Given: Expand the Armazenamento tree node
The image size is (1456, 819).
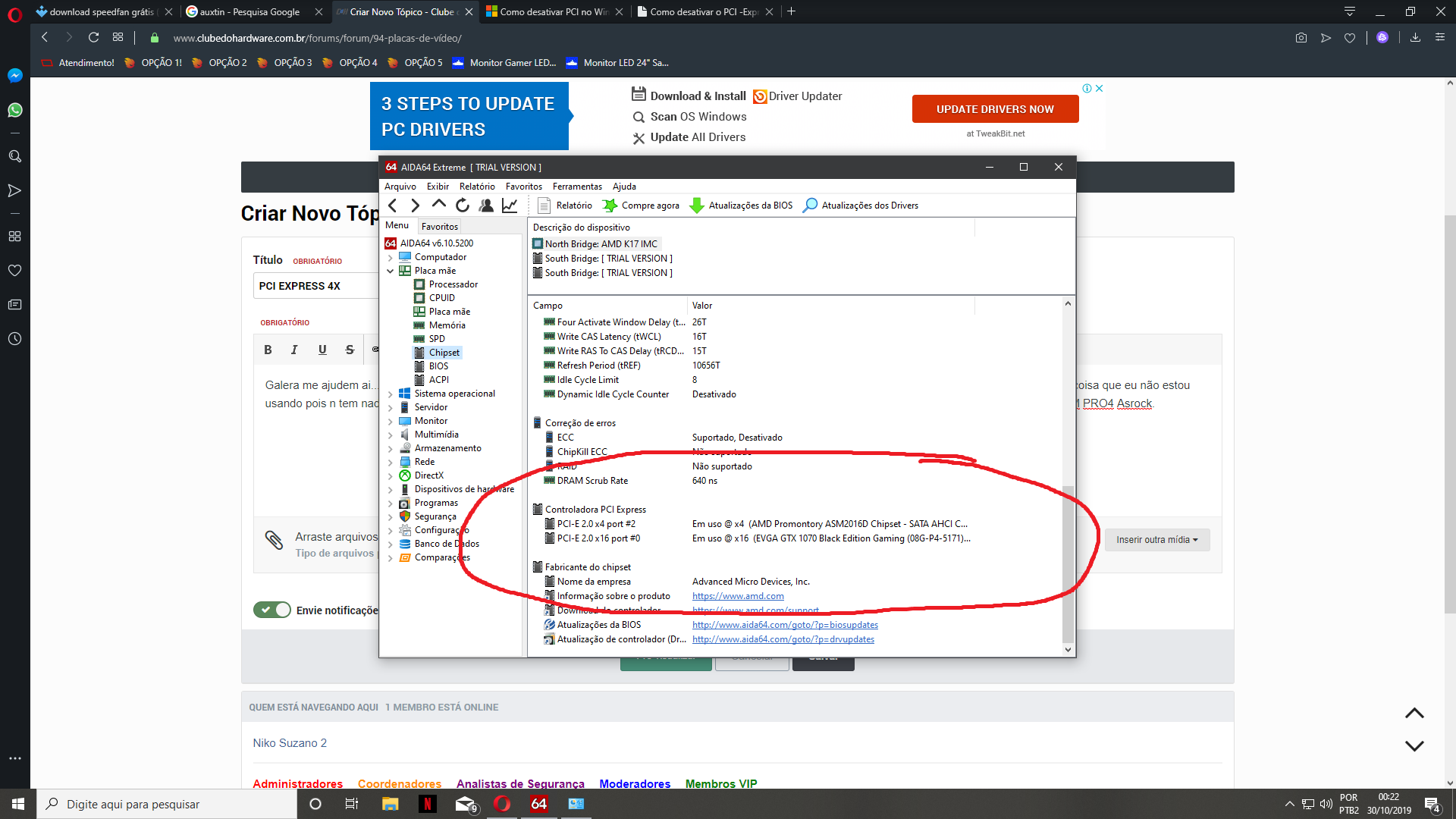Looking at the screenshot, I should pos(391,448).
